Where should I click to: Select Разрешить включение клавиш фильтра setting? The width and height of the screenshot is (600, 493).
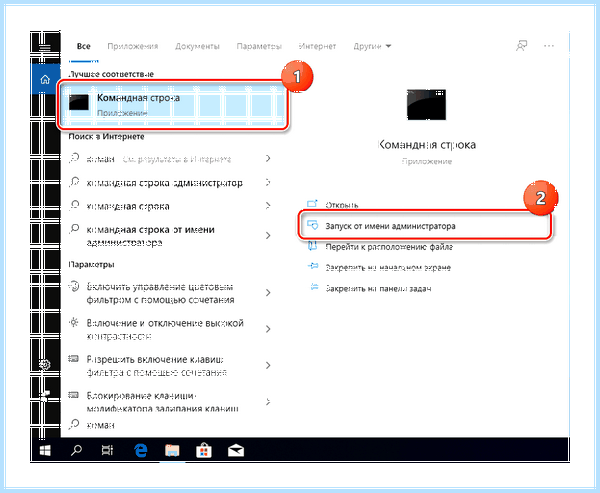click(x=157, y=366)
